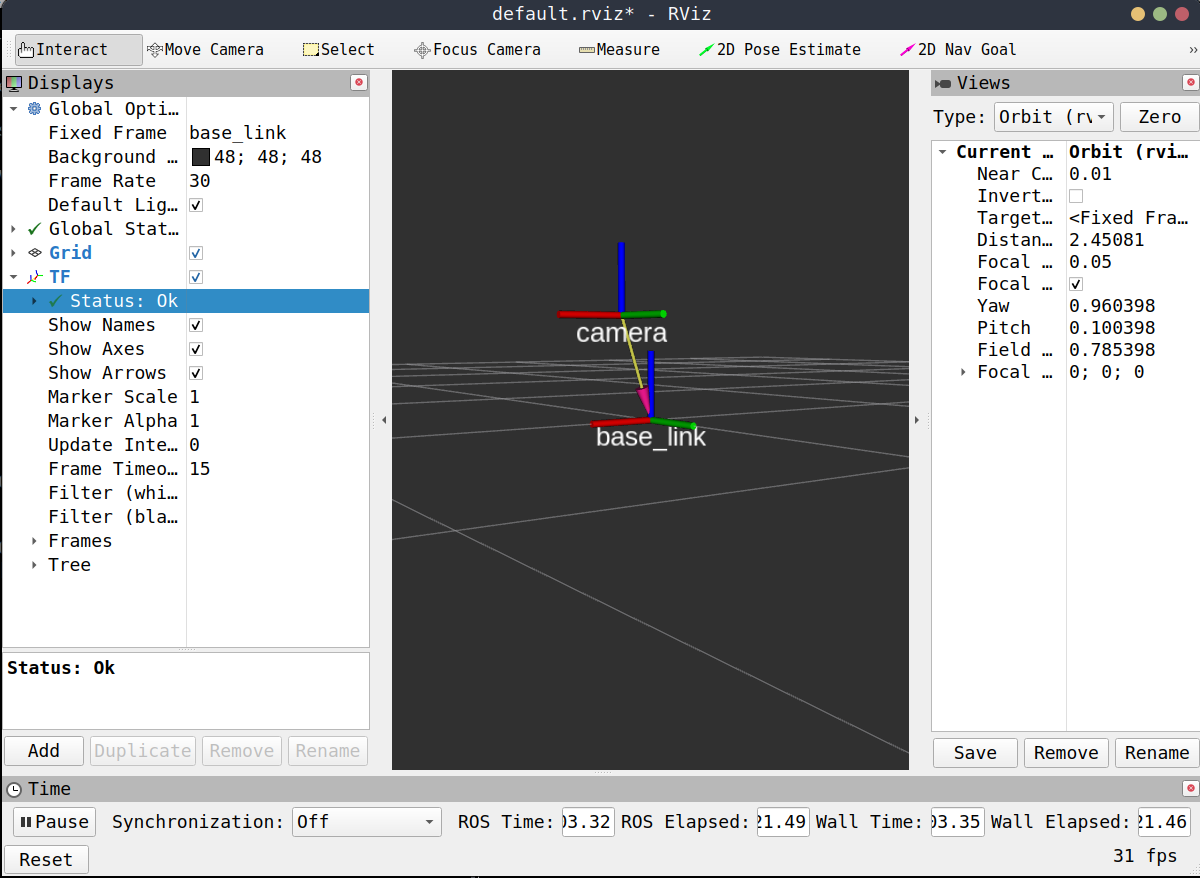Image resolution: width=1200 pixels, height=878 pixels.
Task: Click the Add display button
Action: click(44, 751)
